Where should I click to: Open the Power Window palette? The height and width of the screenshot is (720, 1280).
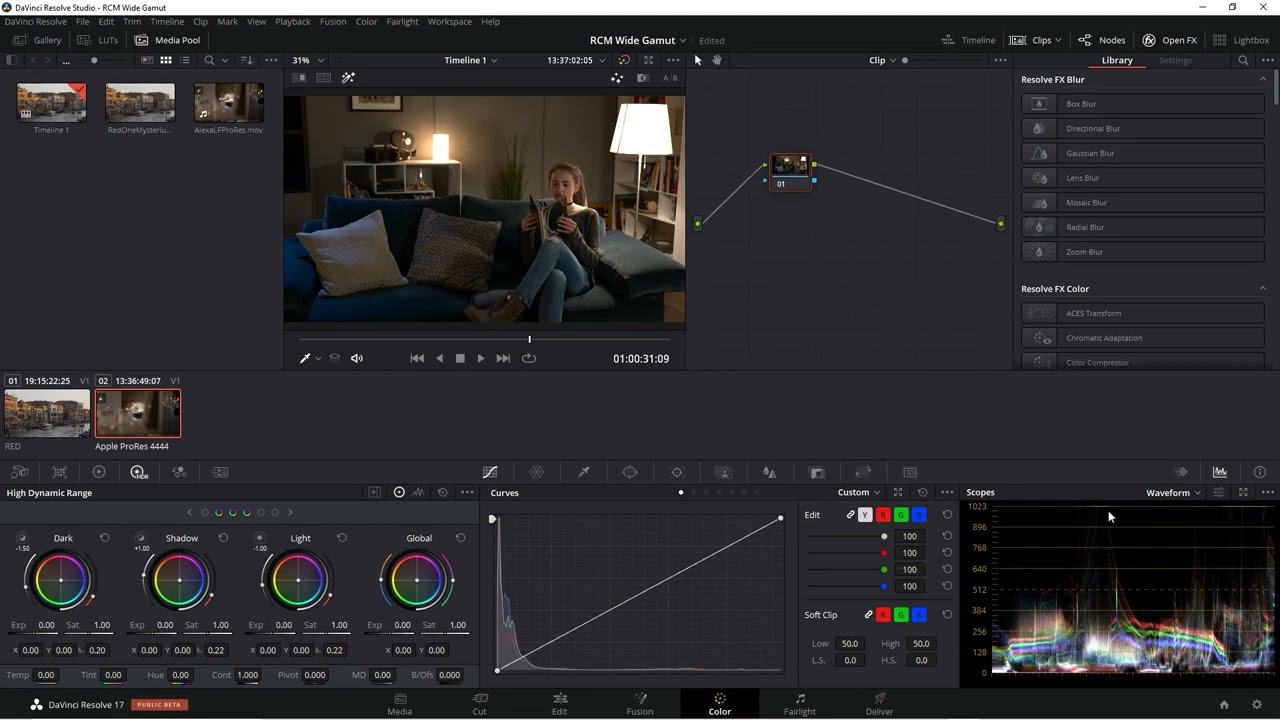click(630, 472)
